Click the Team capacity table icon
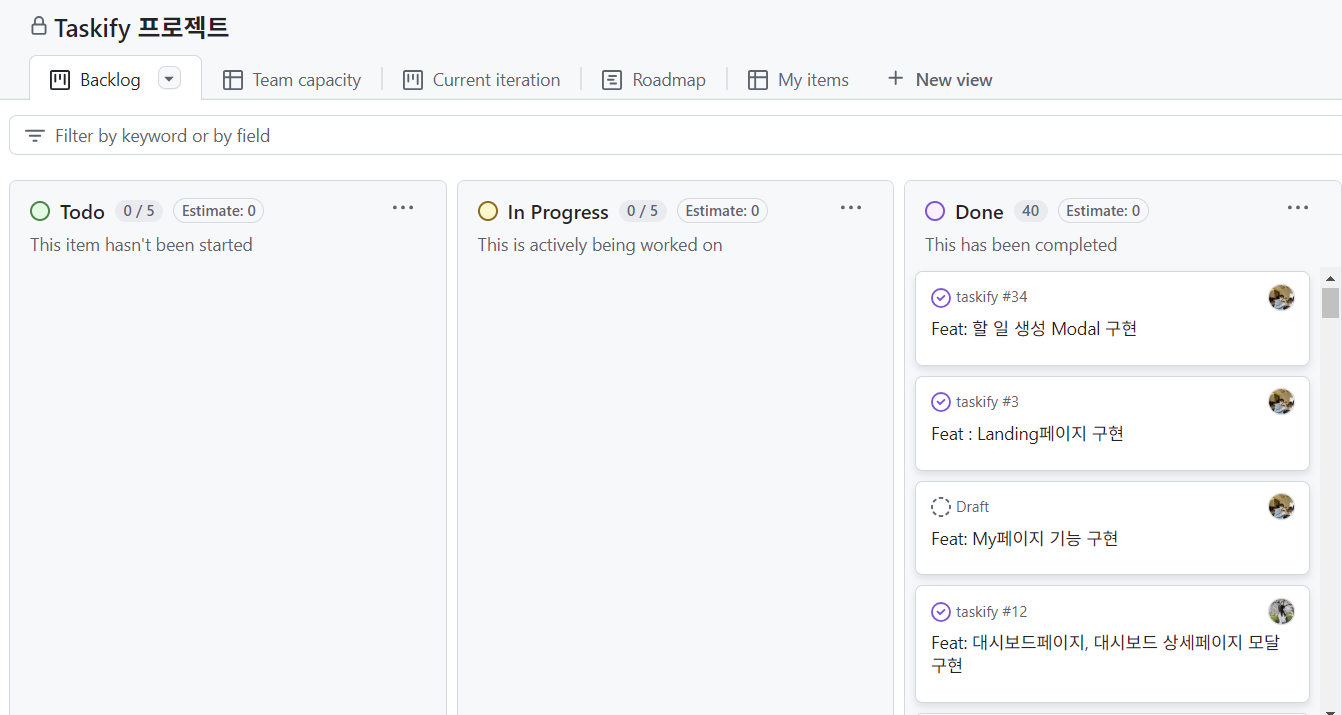Viewport: 1342px width, 715px height. [233, 80]
